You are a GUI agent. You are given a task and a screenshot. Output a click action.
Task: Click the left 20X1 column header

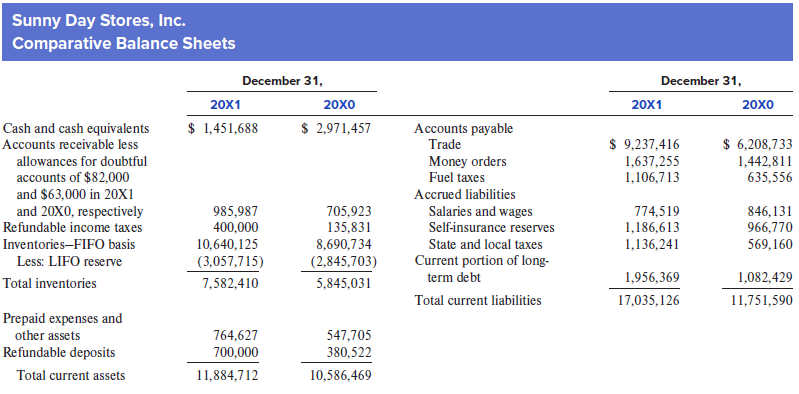pyautogui.click(x=225, y=105)
